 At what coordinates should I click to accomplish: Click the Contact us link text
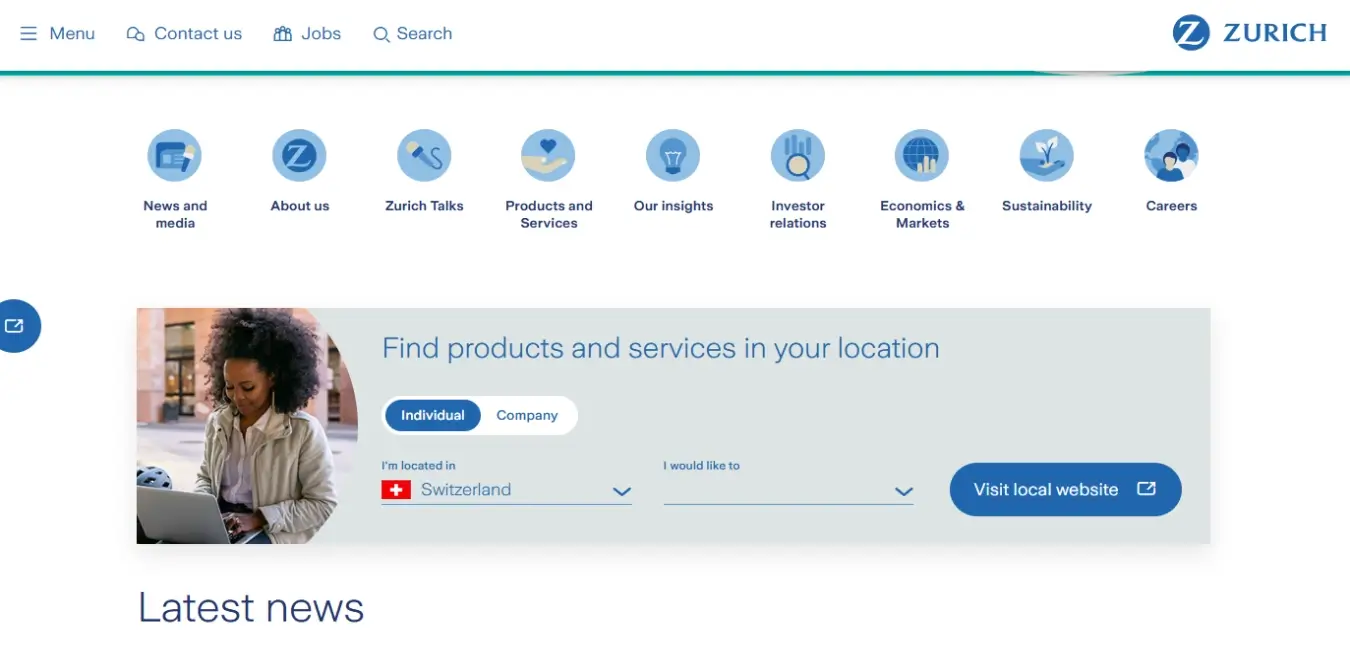pyautogui.click(x=198, y=34)
